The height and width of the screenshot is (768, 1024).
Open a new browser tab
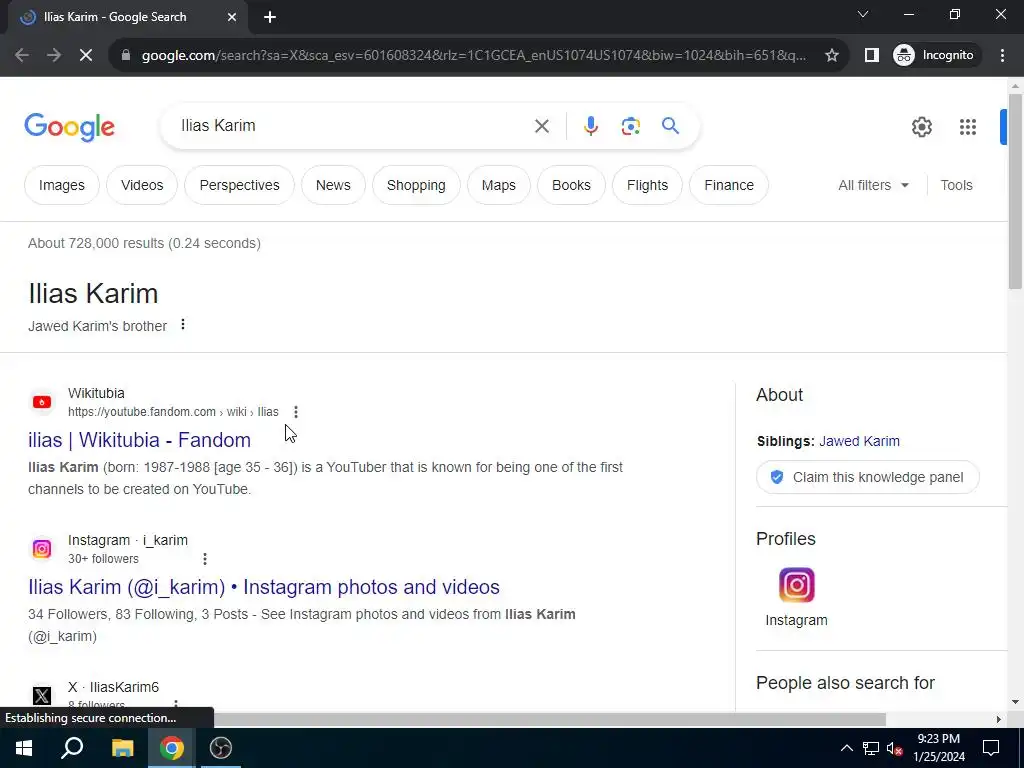(270, 17)
